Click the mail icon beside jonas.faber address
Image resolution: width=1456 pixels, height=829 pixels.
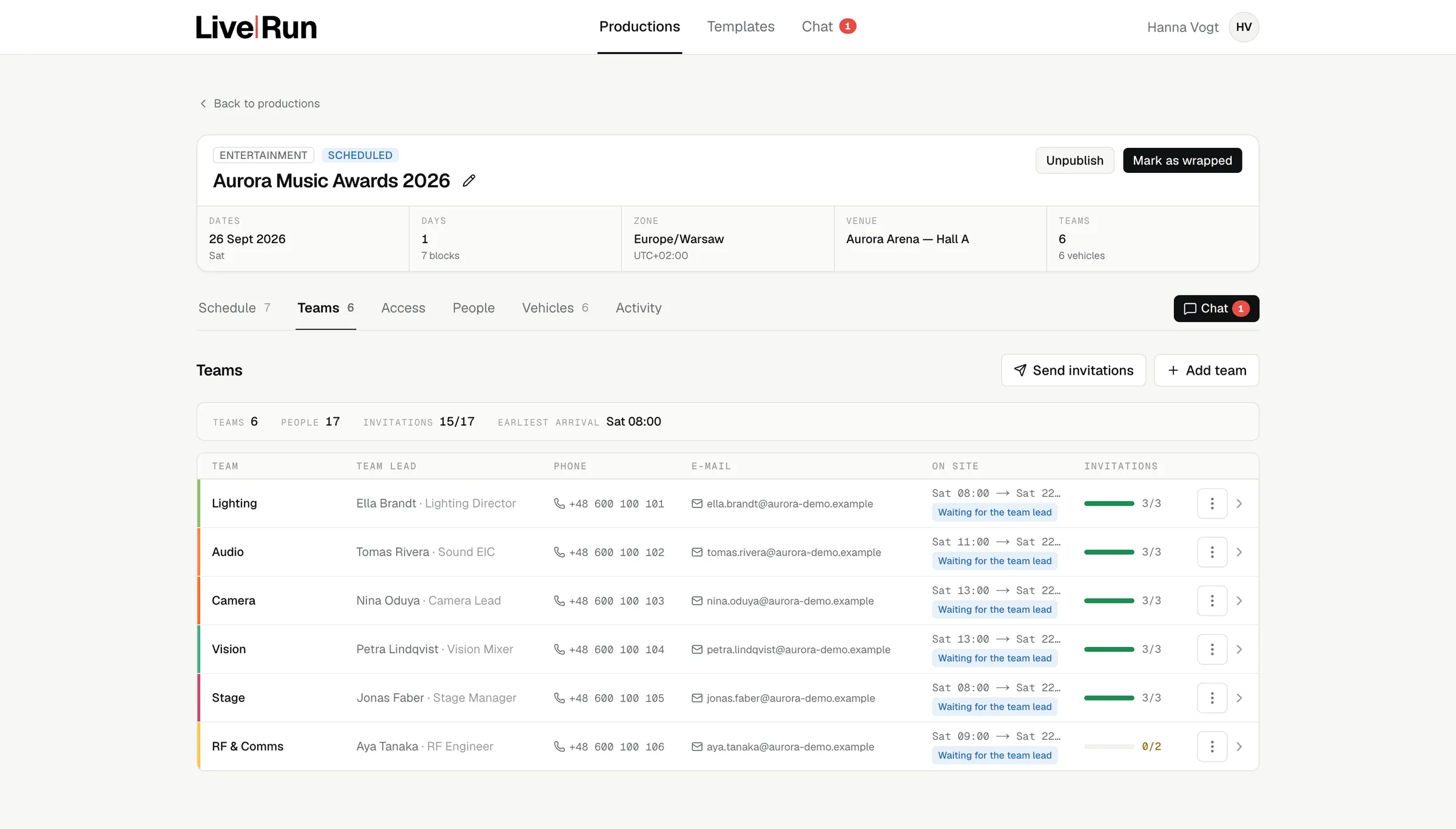[x=697, y=697]
